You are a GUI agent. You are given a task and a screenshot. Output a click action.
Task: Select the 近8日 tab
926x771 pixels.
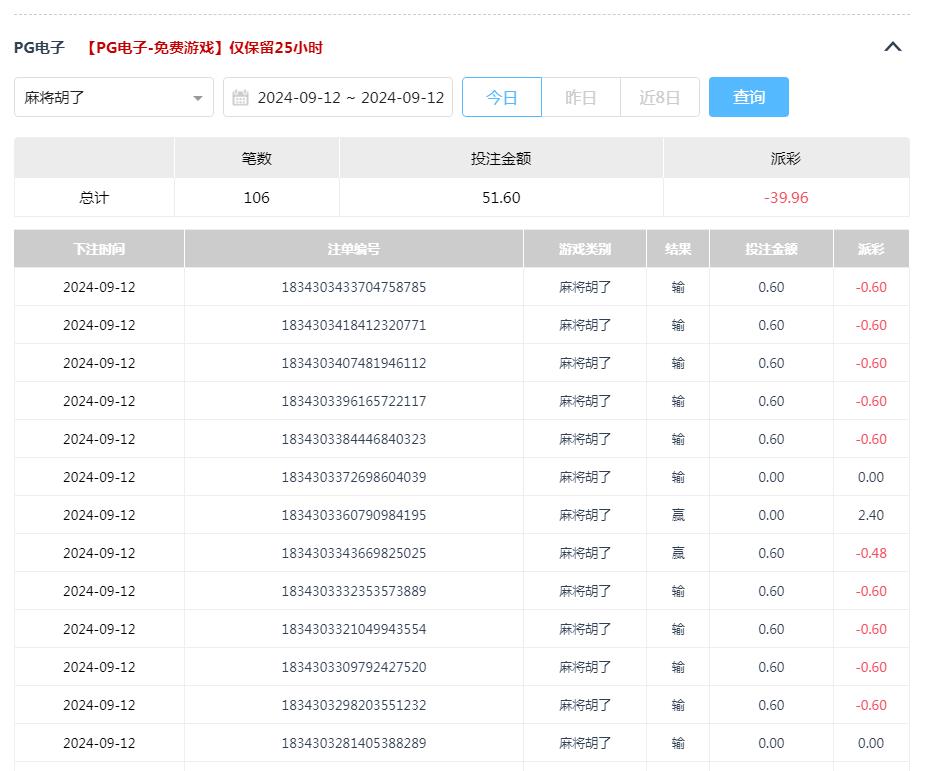point(660,97)
